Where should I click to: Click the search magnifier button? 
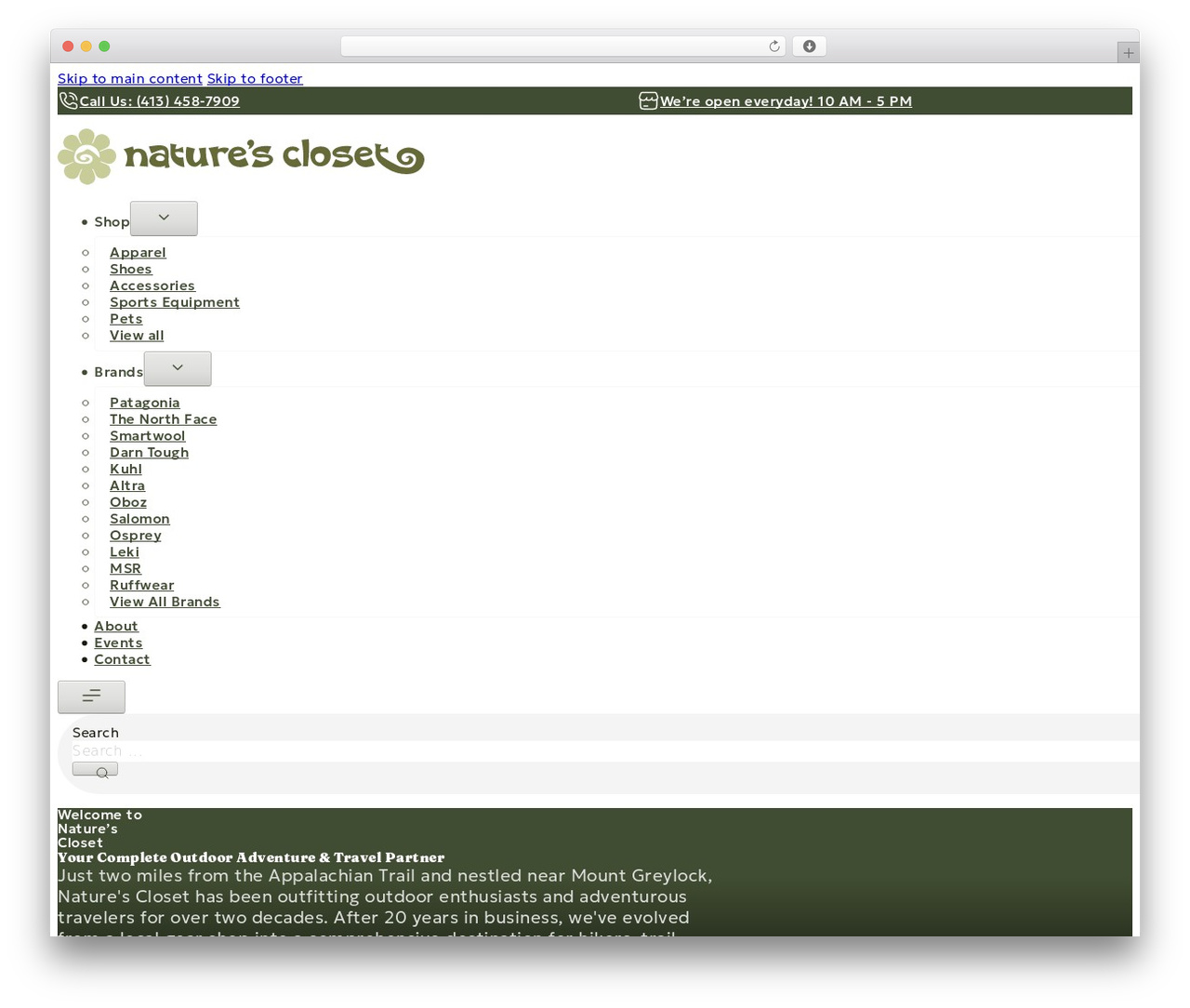95,770
